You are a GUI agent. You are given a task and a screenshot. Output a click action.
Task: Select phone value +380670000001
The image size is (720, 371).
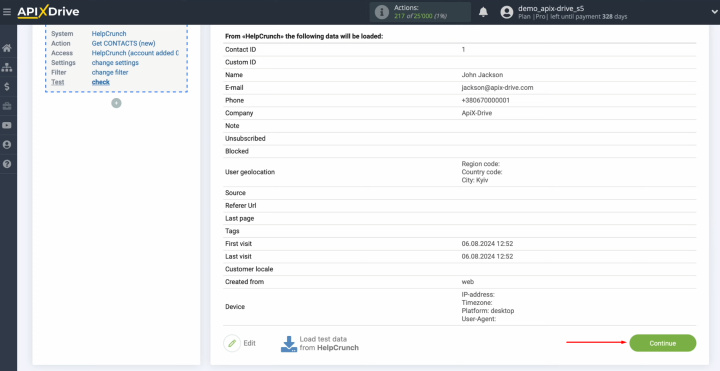click(485, 100)
